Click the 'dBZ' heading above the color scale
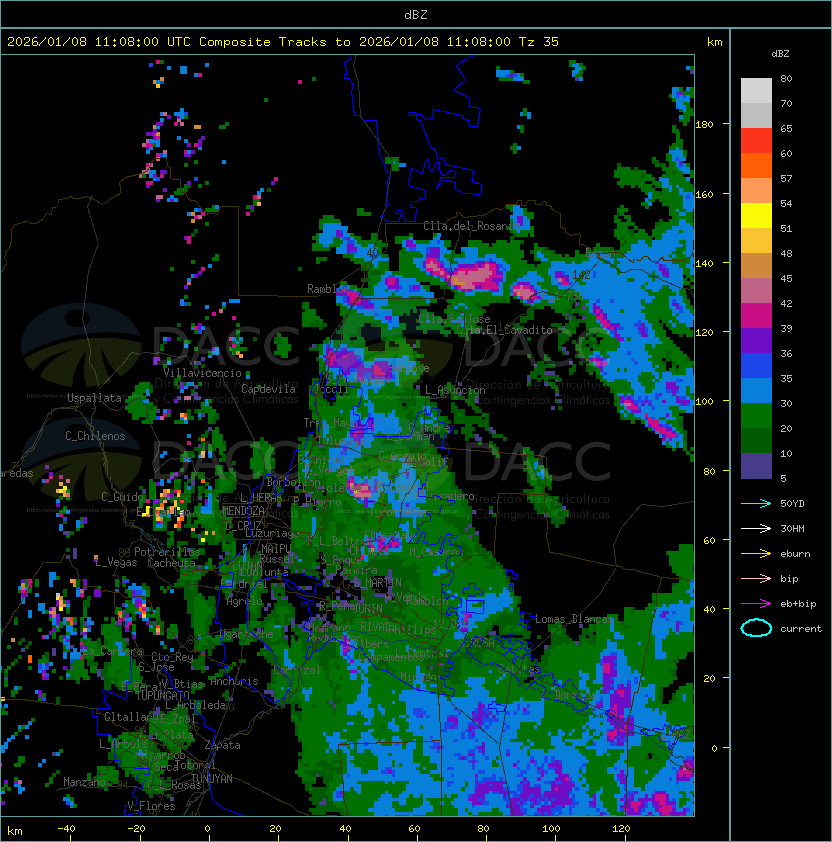This screenshot has width=832, height=842. 780,54
